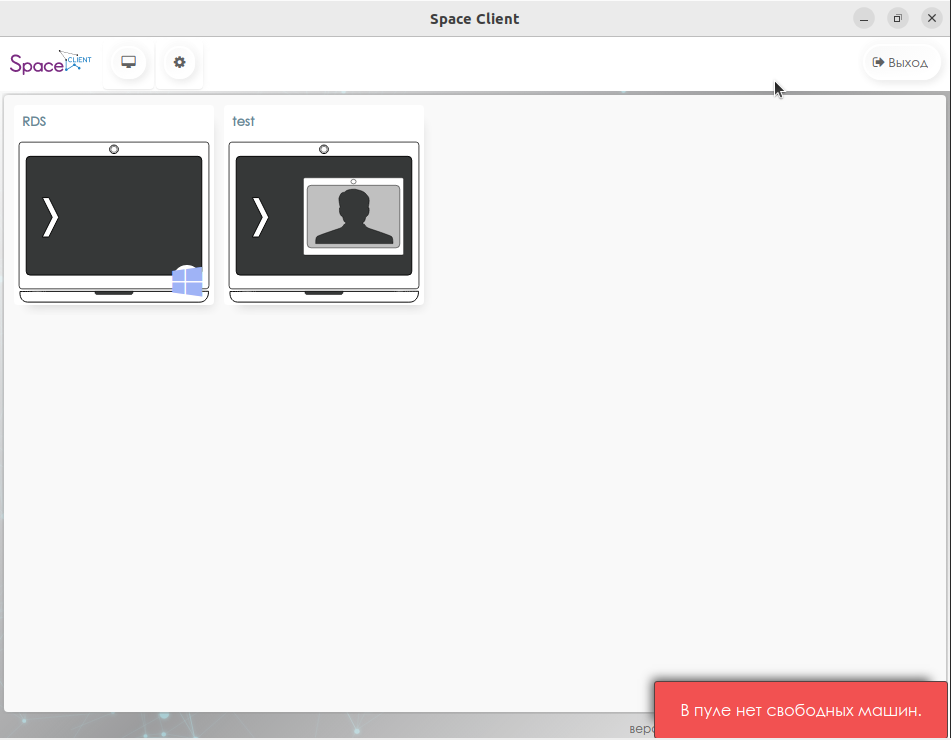Screen dimensions: 951x740
Task: Minimize the Space Client window
Action: (864, 18)
